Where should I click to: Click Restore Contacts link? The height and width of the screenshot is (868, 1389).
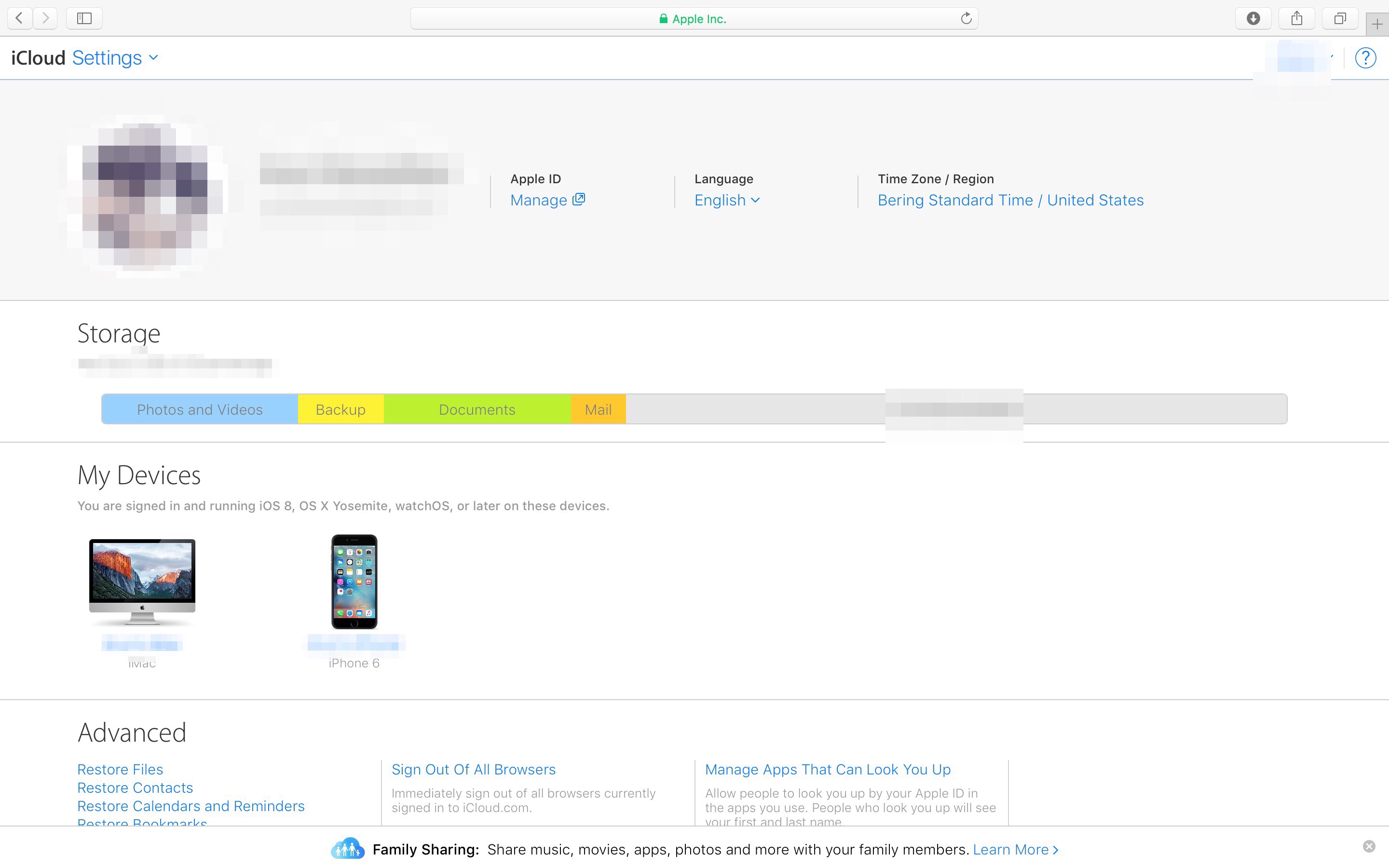pyautogui.click(x=135, y=787)
